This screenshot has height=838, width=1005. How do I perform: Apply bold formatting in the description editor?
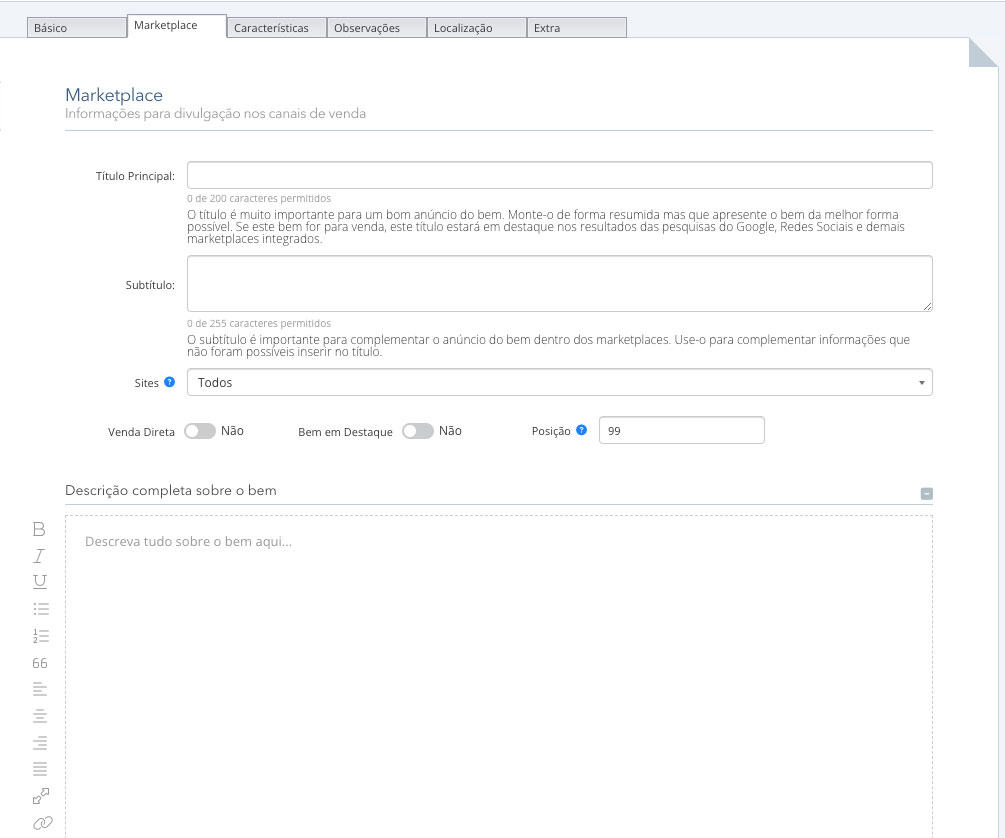pos(39,527)
